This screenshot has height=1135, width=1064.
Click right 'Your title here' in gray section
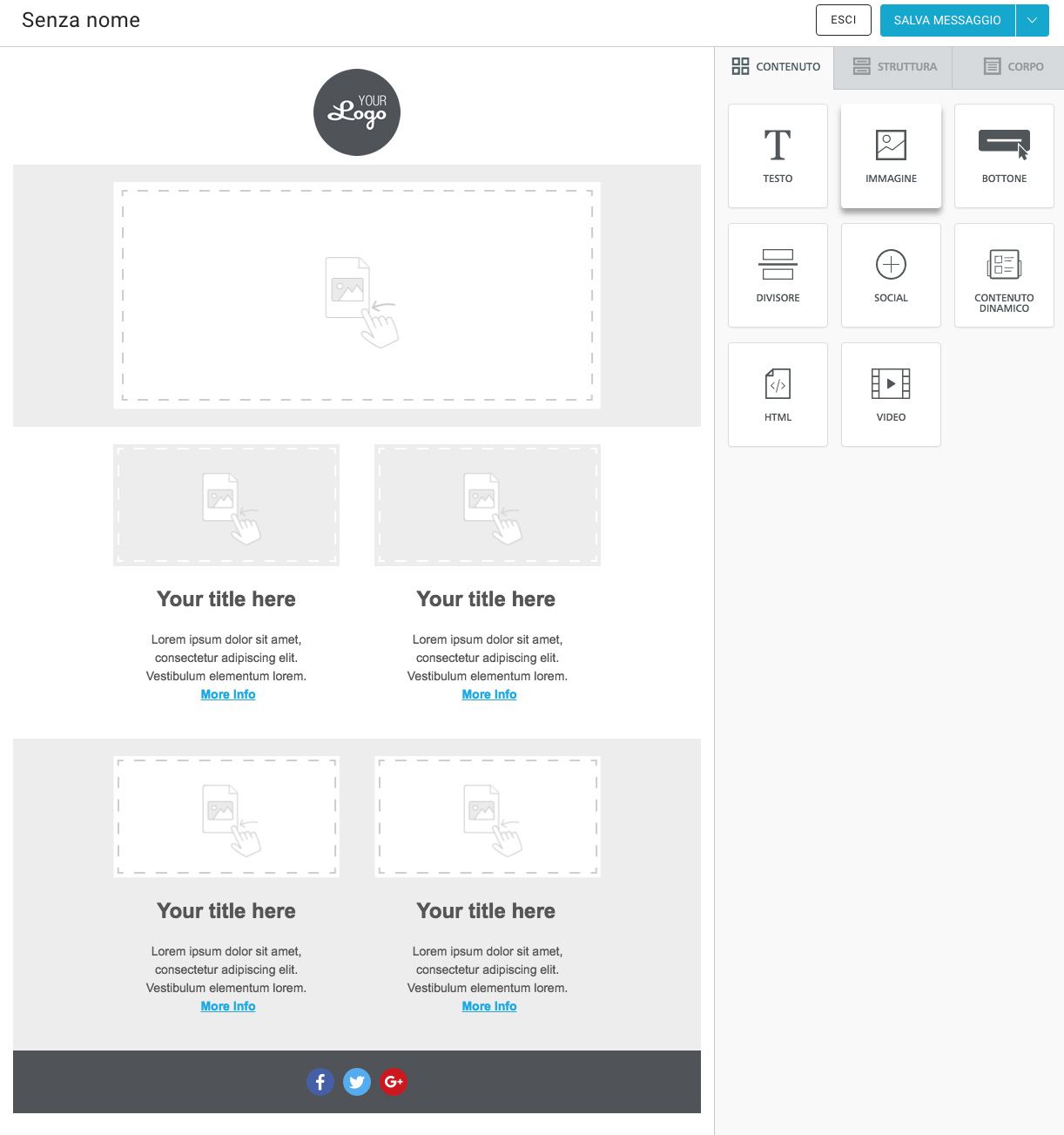point(486,911)
